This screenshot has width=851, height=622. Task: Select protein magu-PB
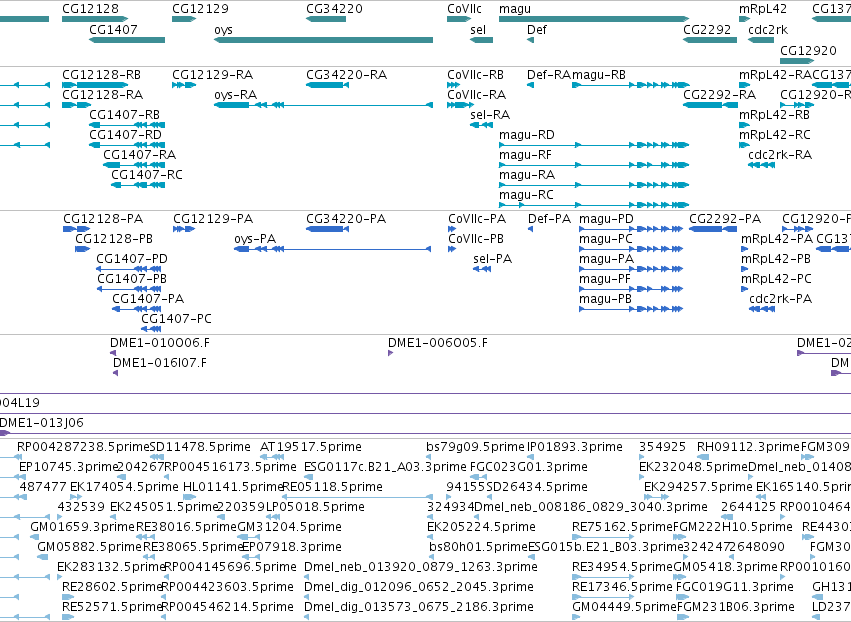(606, 300)
